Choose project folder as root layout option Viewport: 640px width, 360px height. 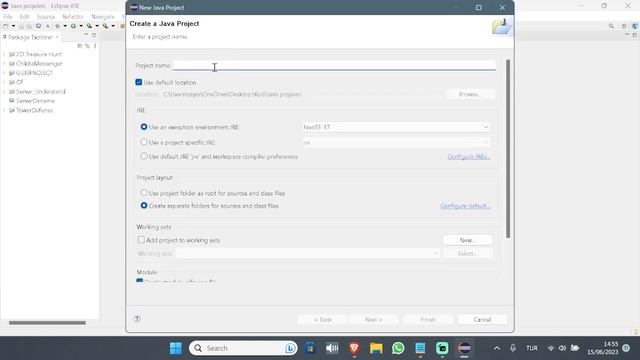(144, 193)
